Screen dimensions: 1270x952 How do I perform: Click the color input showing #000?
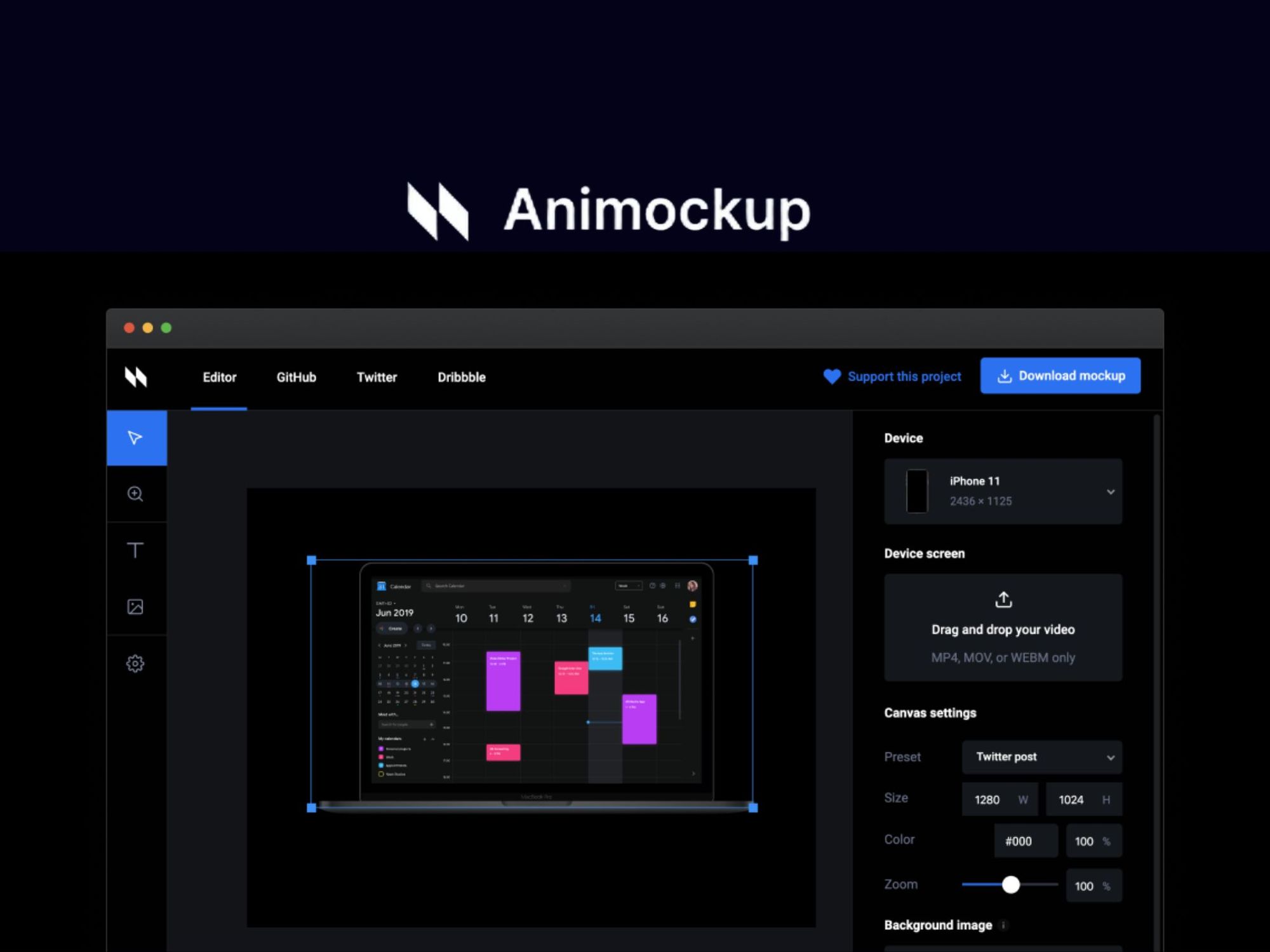tap(1025, 840)
